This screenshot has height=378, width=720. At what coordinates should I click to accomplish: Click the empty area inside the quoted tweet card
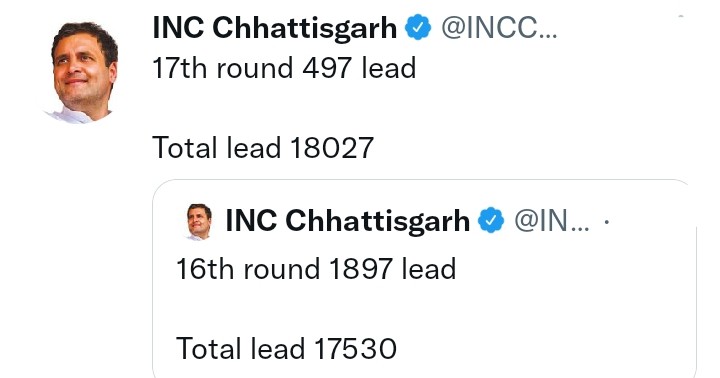click(x=551, y=308)
